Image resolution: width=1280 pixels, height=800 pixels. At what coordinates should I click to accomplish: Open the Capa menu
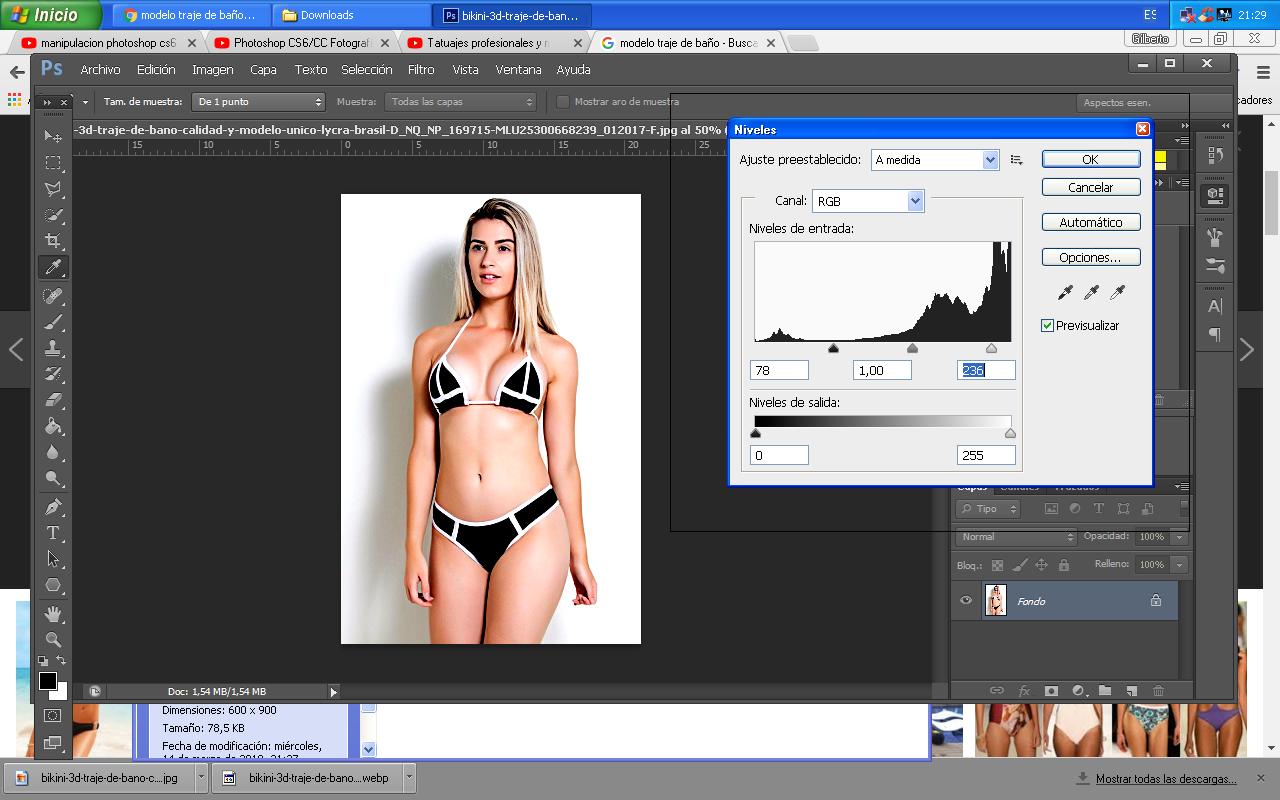263,70
